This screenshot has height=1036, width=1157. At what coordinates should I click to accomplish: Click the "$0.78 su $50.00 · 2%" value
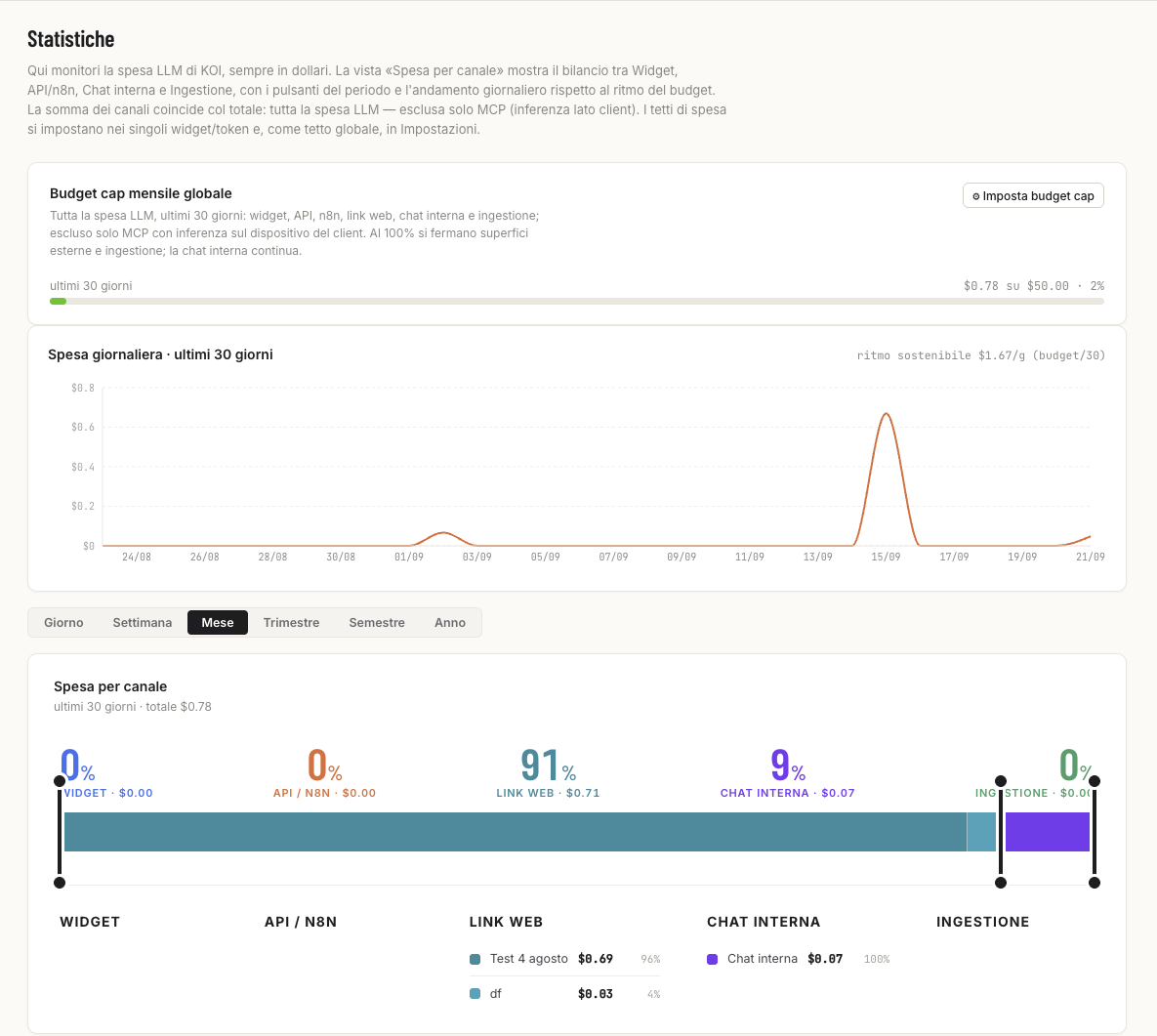[x=1034, y=285]
